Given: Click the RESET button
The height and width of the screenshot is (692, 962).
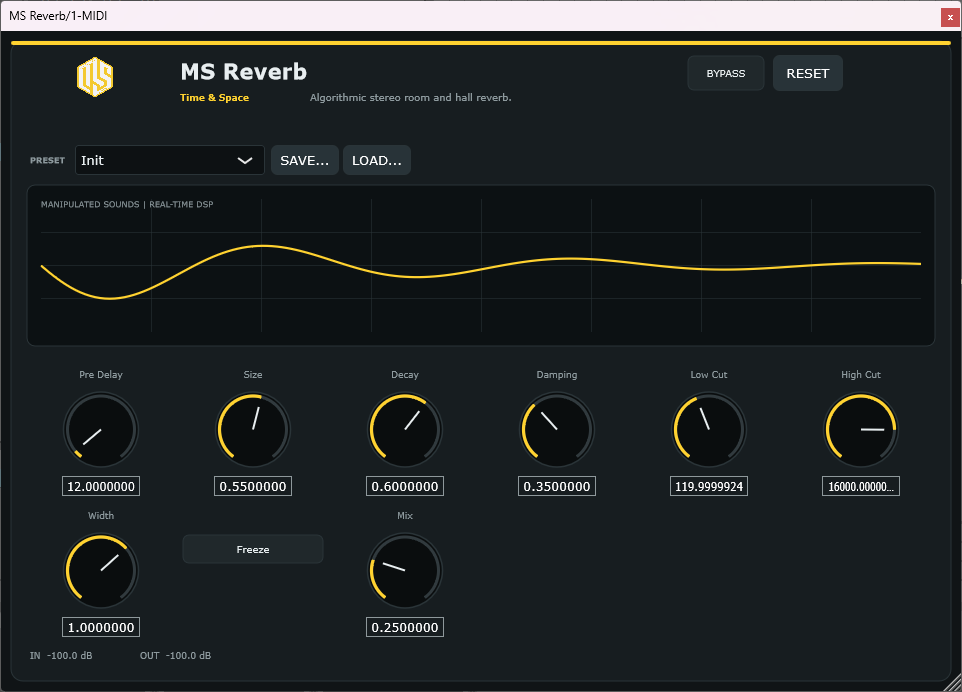Looking at the screenshot, I should [807, 73].
